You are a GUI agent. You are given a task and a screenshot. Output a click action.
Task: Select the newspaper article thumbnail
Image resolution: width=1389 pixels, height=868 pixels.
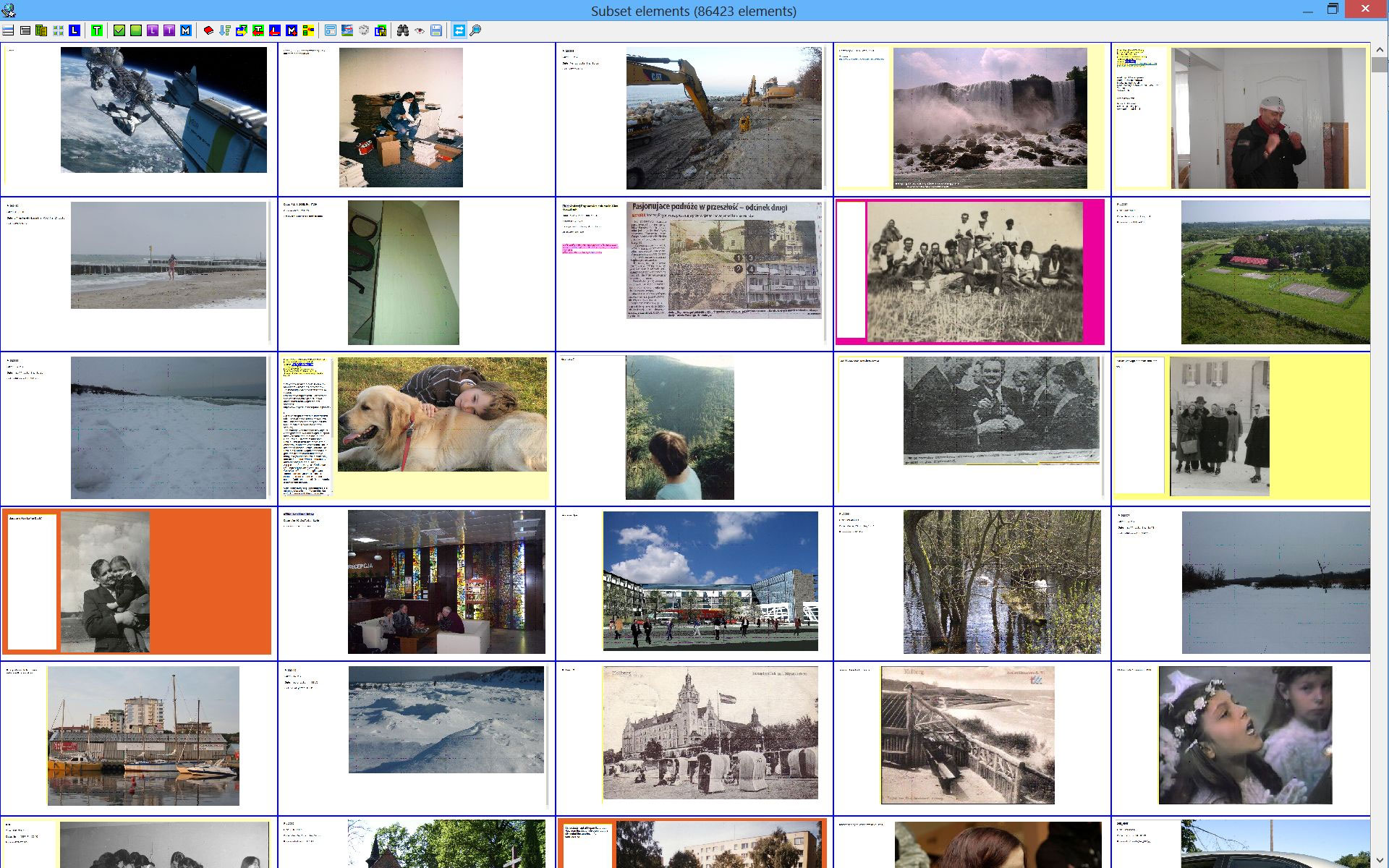723,260
